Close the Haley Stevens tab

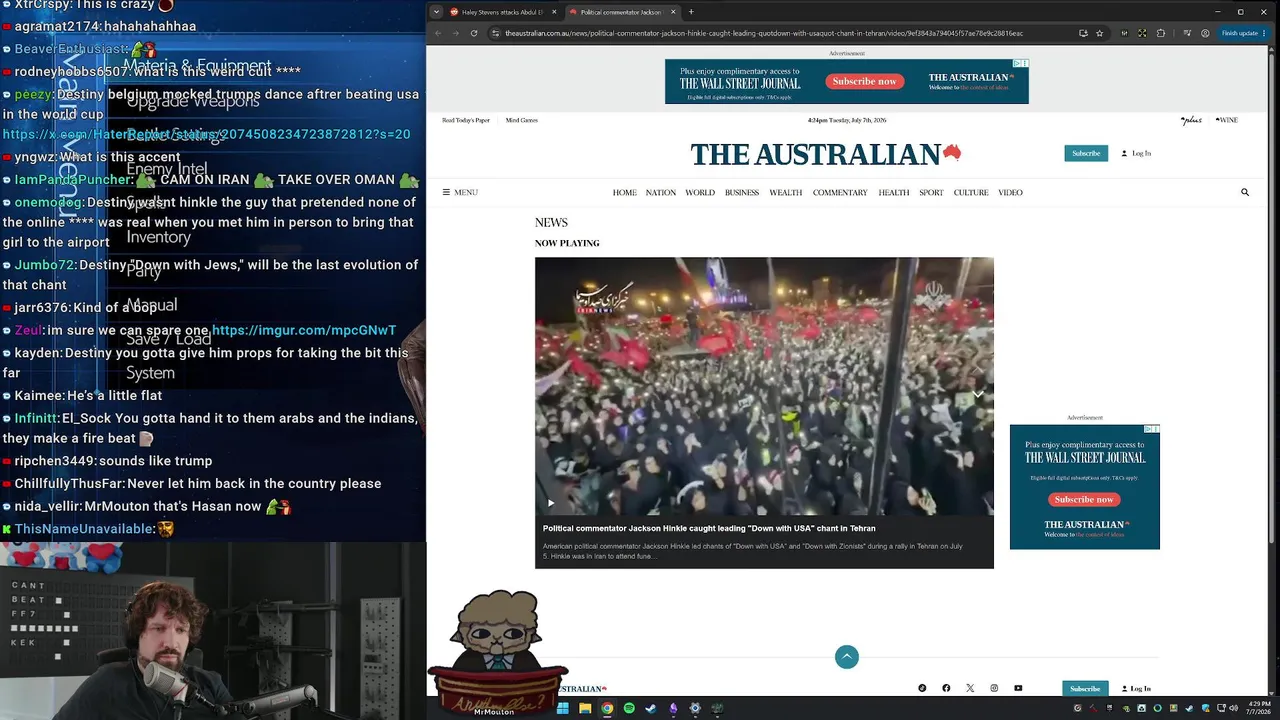pyautogui.click(x=554, y=12)
